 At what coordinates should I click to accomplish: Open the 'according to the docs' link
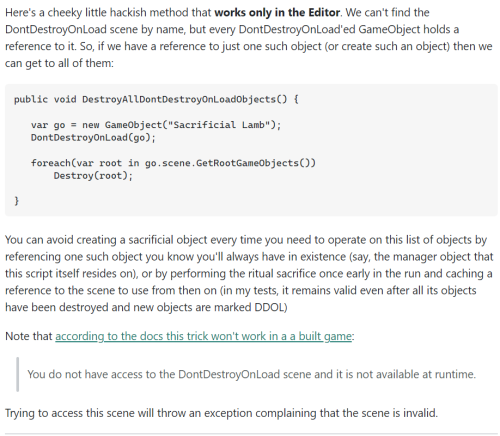pos(203,336)
